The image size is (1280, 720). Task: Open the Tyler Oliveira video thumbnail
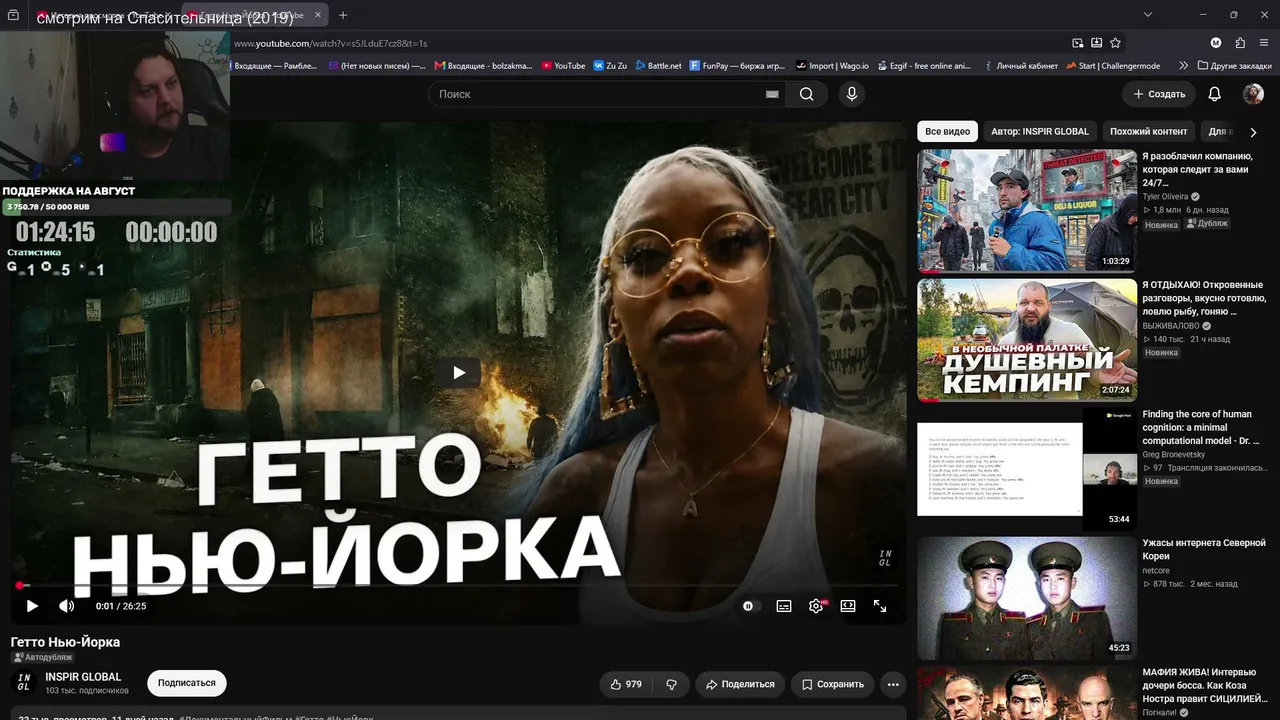click(x=1027, y=211)
